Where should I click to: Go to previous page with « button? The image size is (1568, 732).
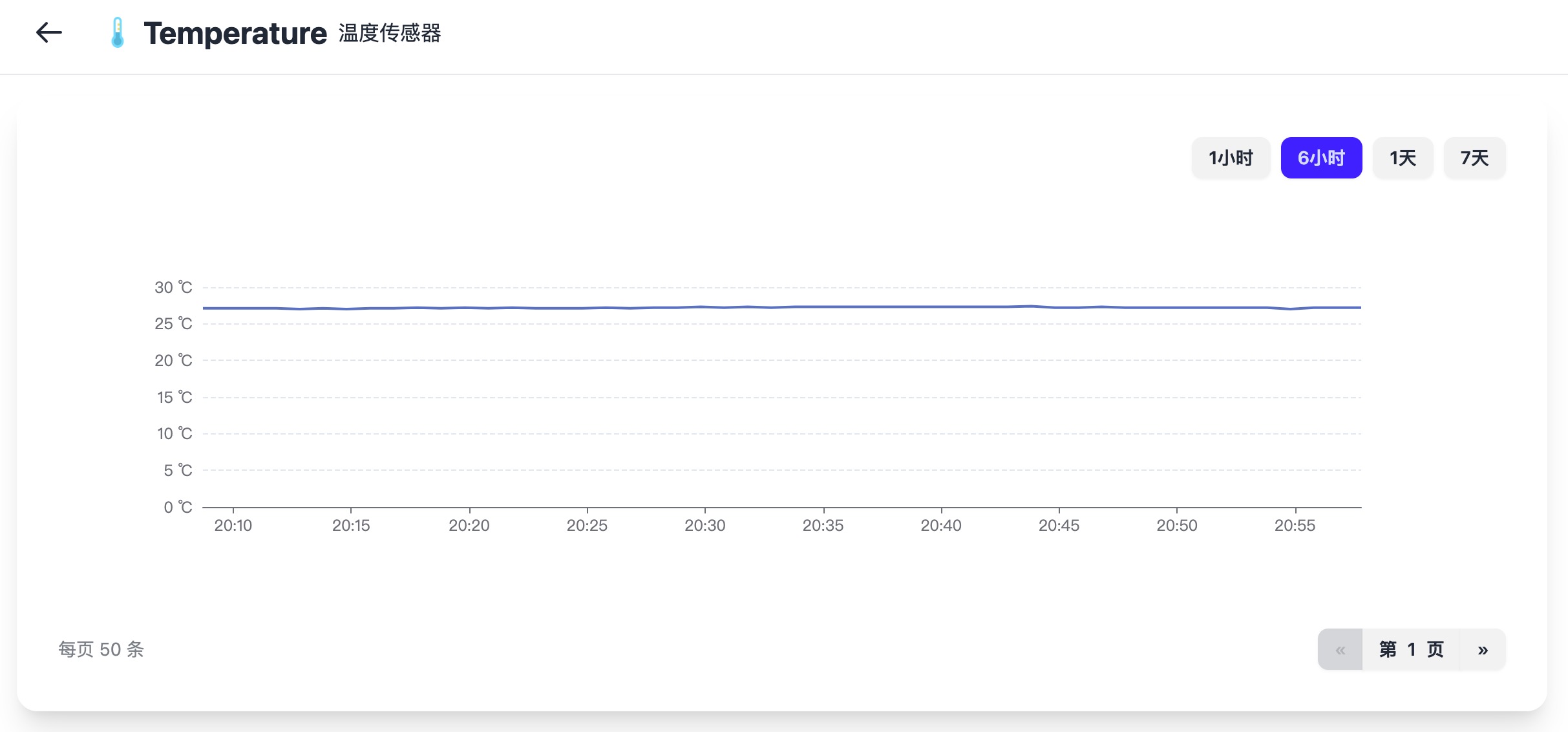point(1340,649)
